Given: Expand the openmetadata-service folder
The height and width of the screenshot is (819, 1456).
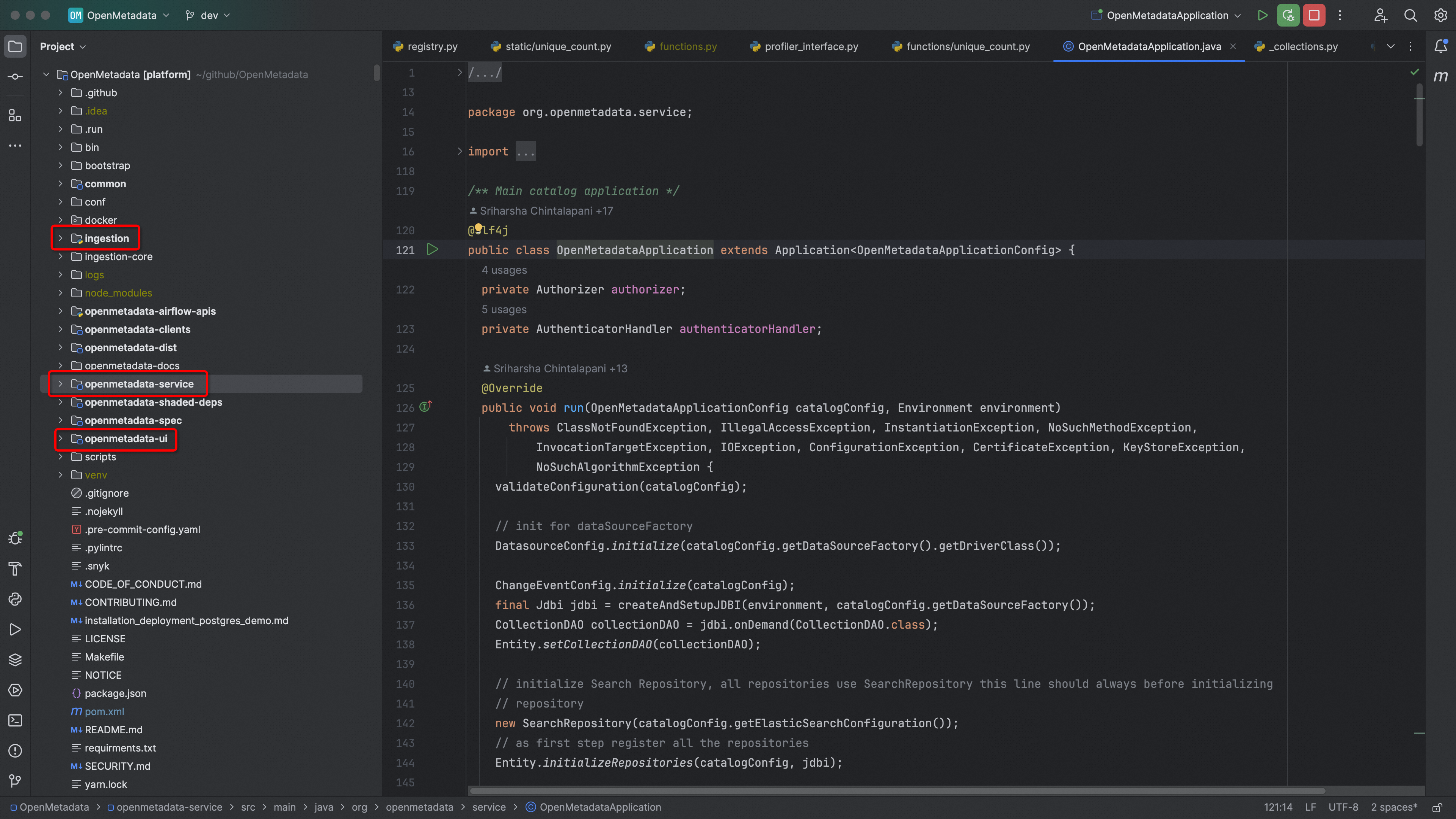Looking at the screenshot, I should click(61, 384).
